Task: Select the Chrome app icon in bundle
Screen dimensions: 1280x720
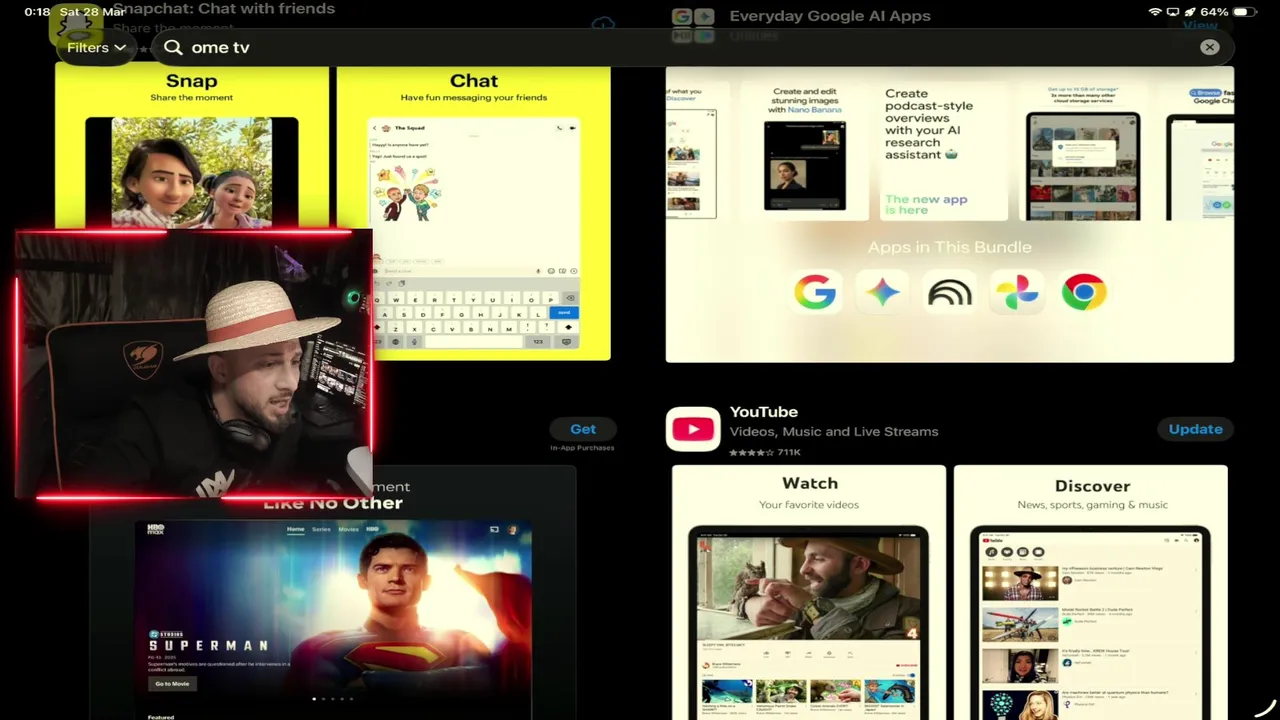Action: pos(1084,293)
